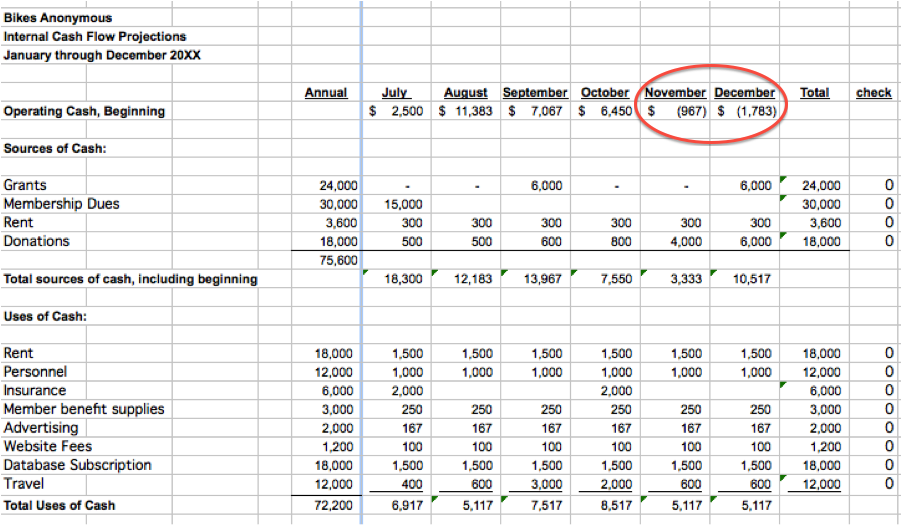Click the 'Sources of Cash:' heading
This screenshot has width=902, height=526.
[x=55, y=148]
